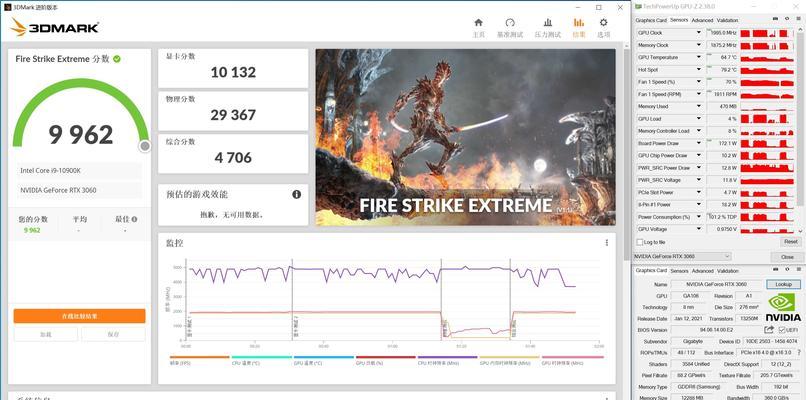
Task: Click the 3DMark vertical scrollbar
Action: 626,154
